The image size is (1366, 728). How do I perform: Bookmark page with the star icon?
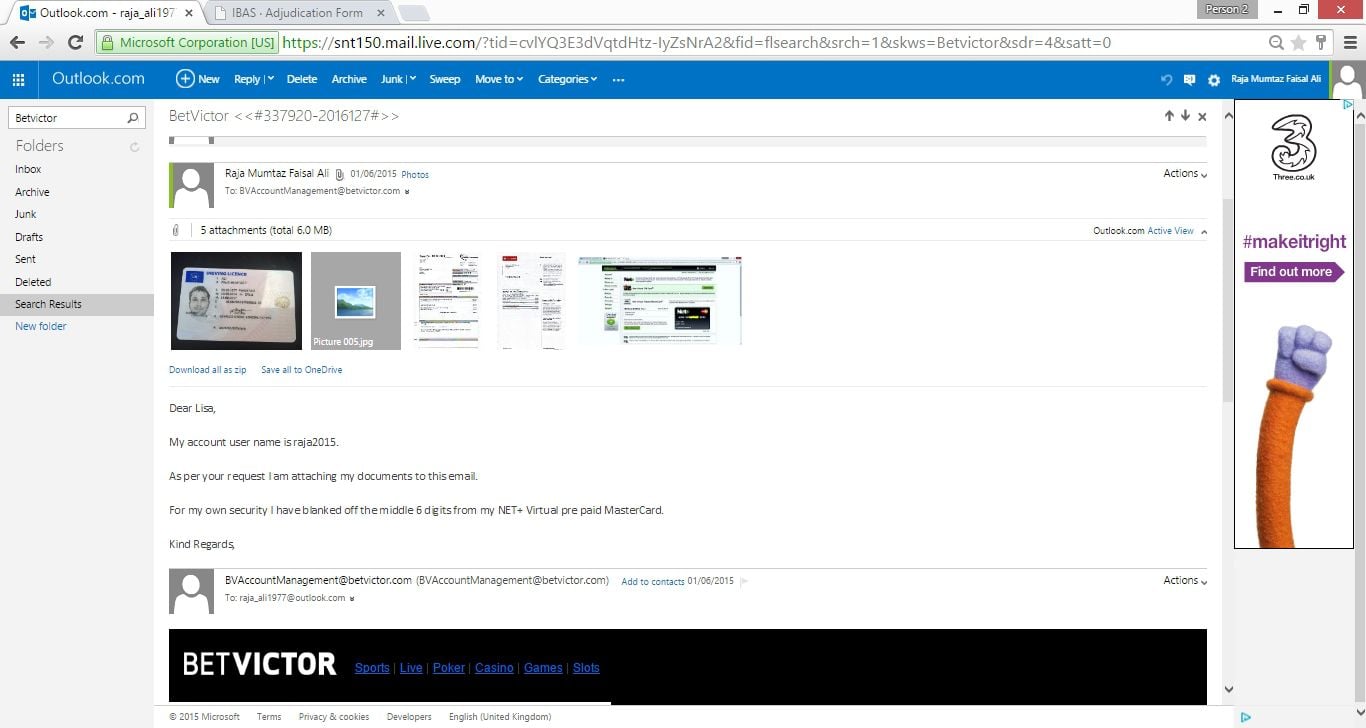click(1299, 42)
